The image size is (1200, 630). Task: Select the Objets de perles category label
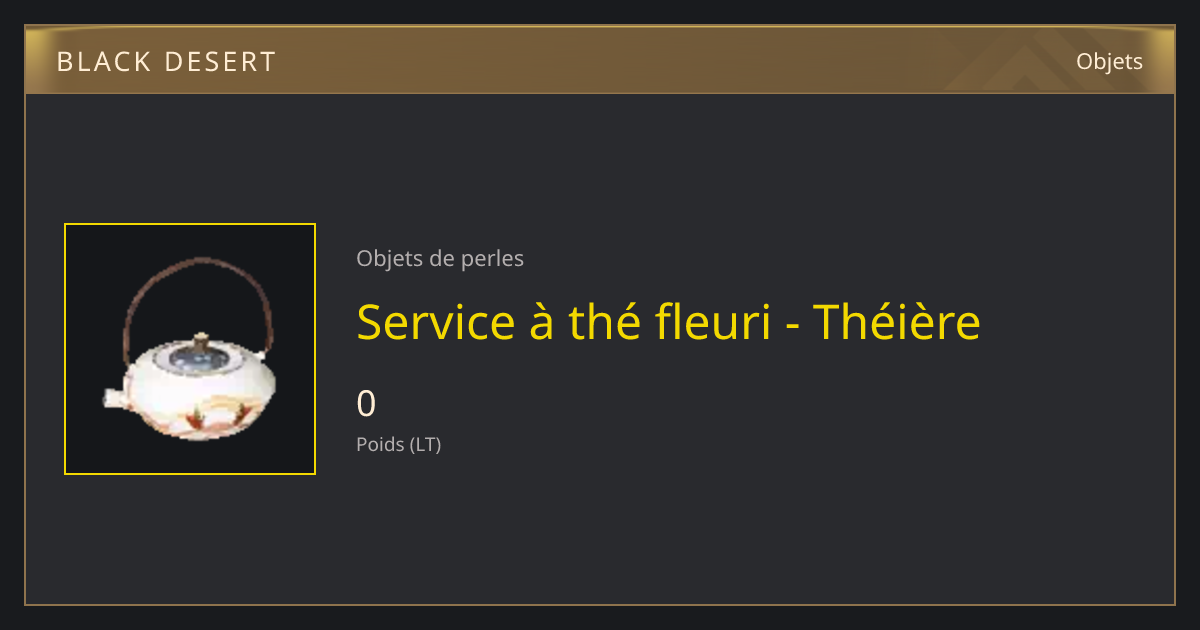[440, 259]
